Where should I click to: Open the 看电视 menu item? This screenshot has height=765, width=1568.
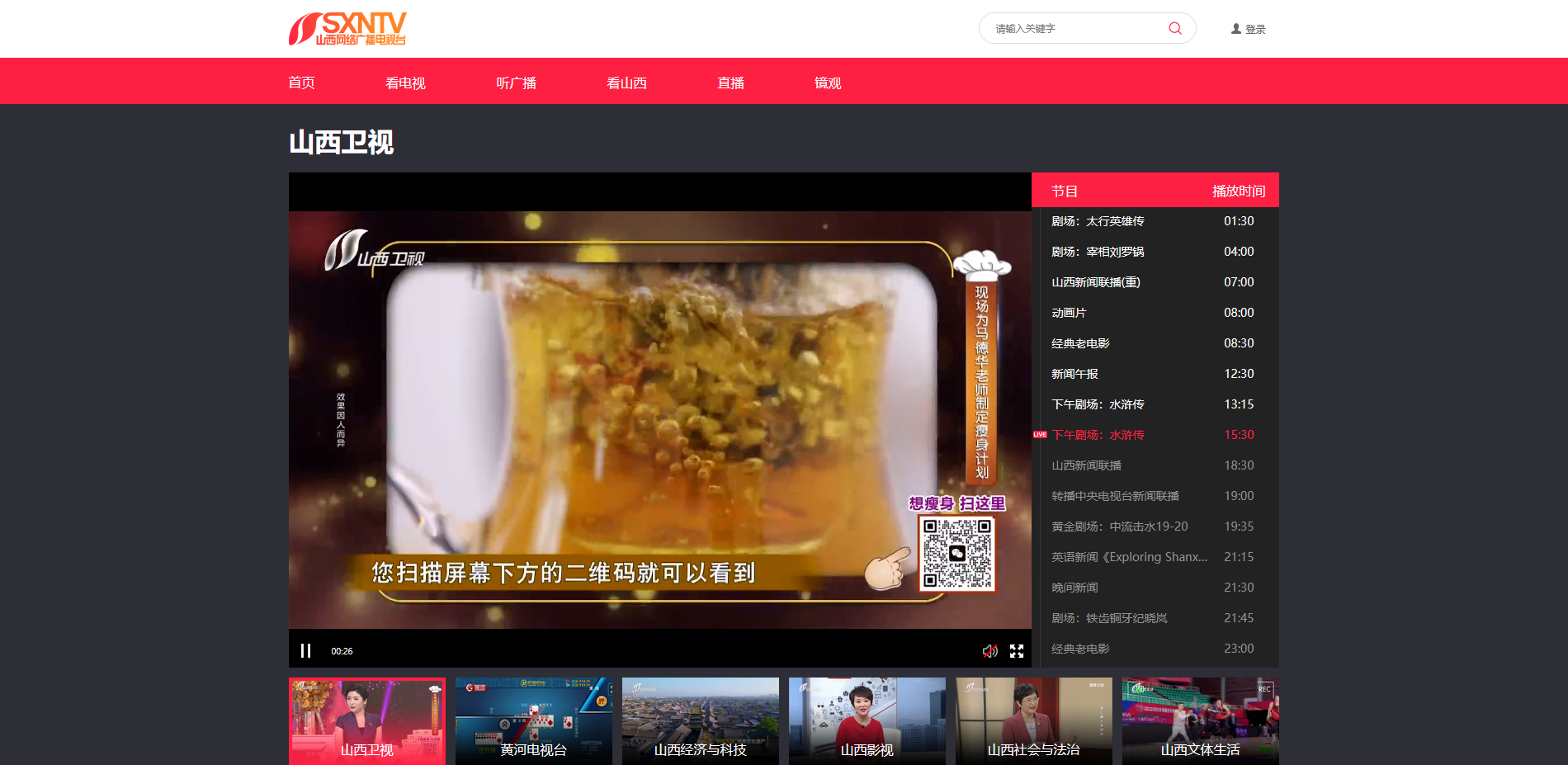405,83
